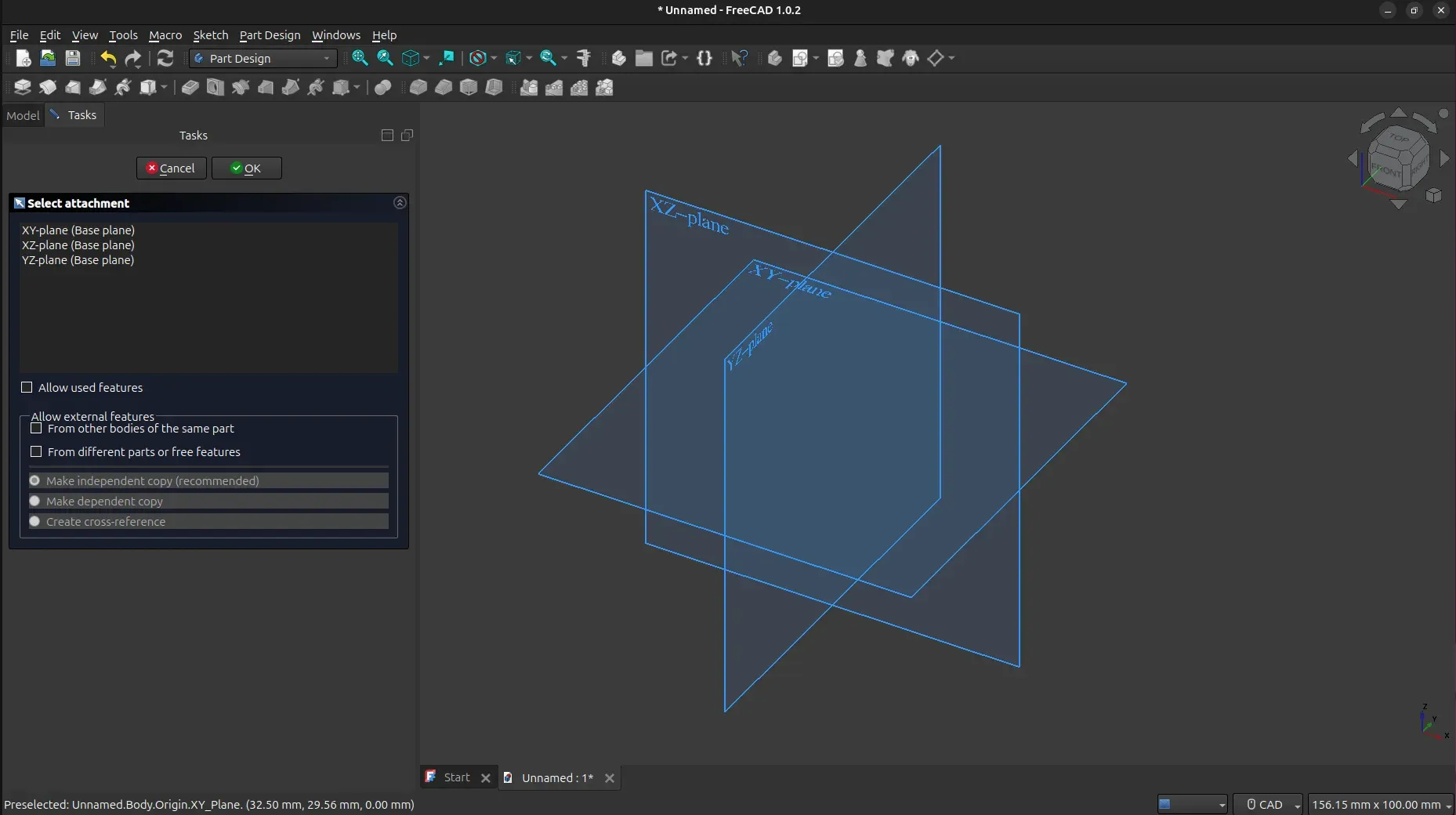Tick From different parts or free features
Screen dimensions: 1456x815
[36, 452]
